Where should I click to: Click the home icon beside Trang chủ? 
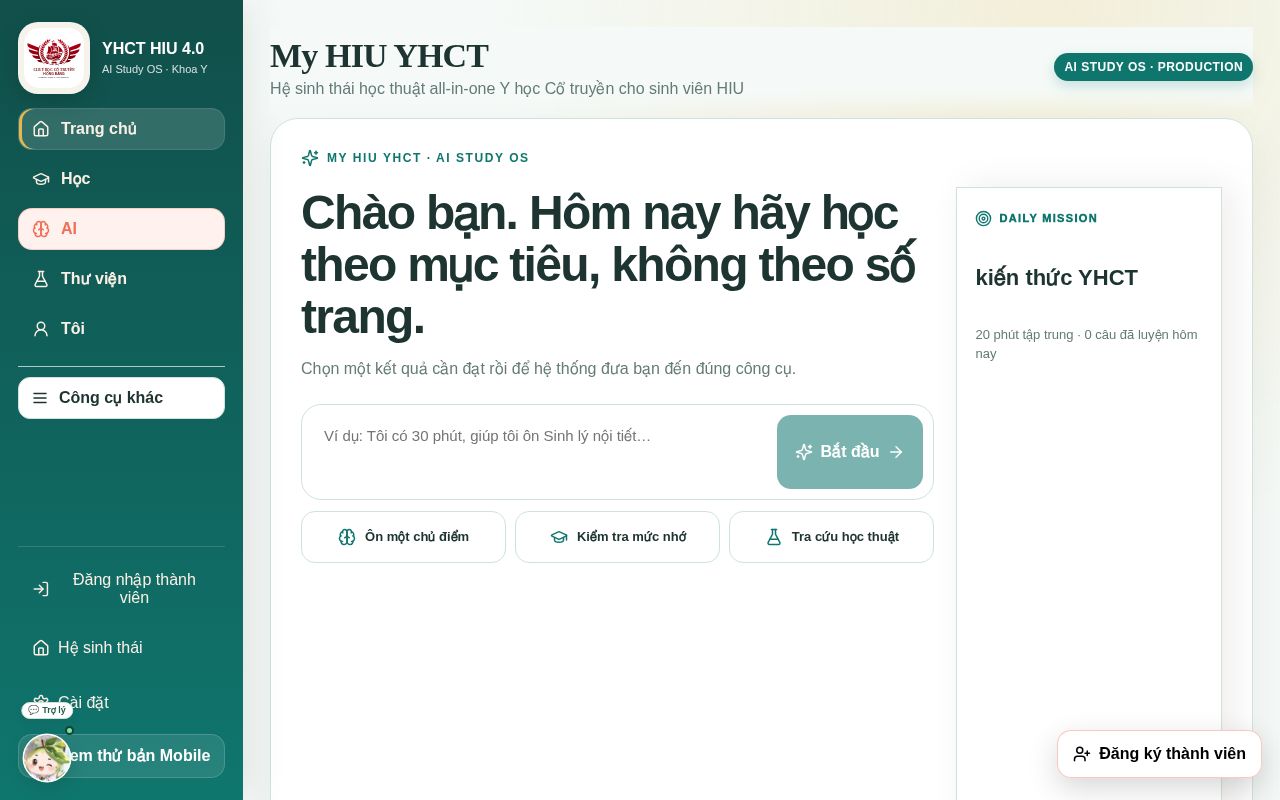(41, 129)
